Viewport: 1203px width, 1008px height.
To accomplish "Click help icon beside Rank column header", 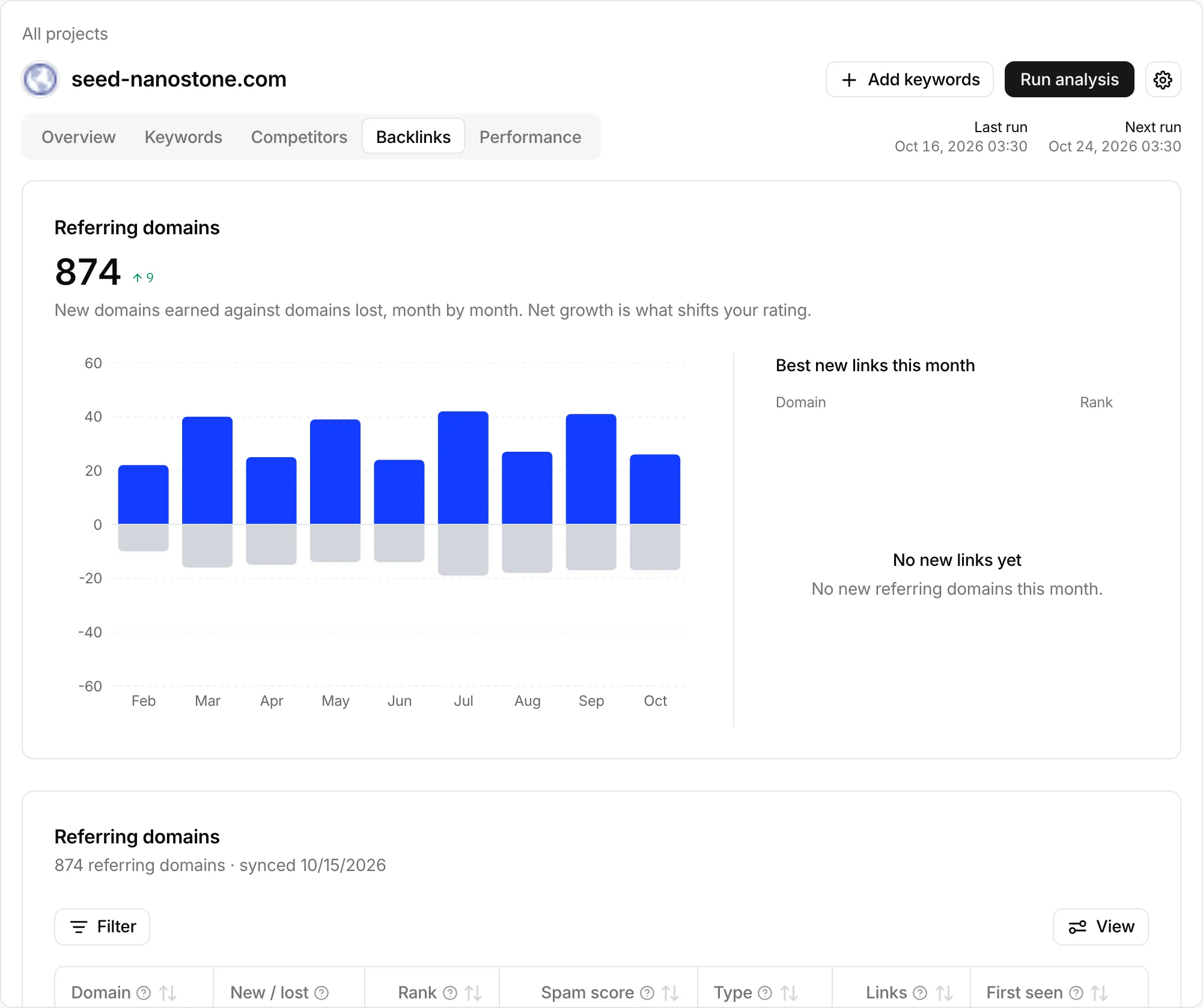I will (450, 992).
